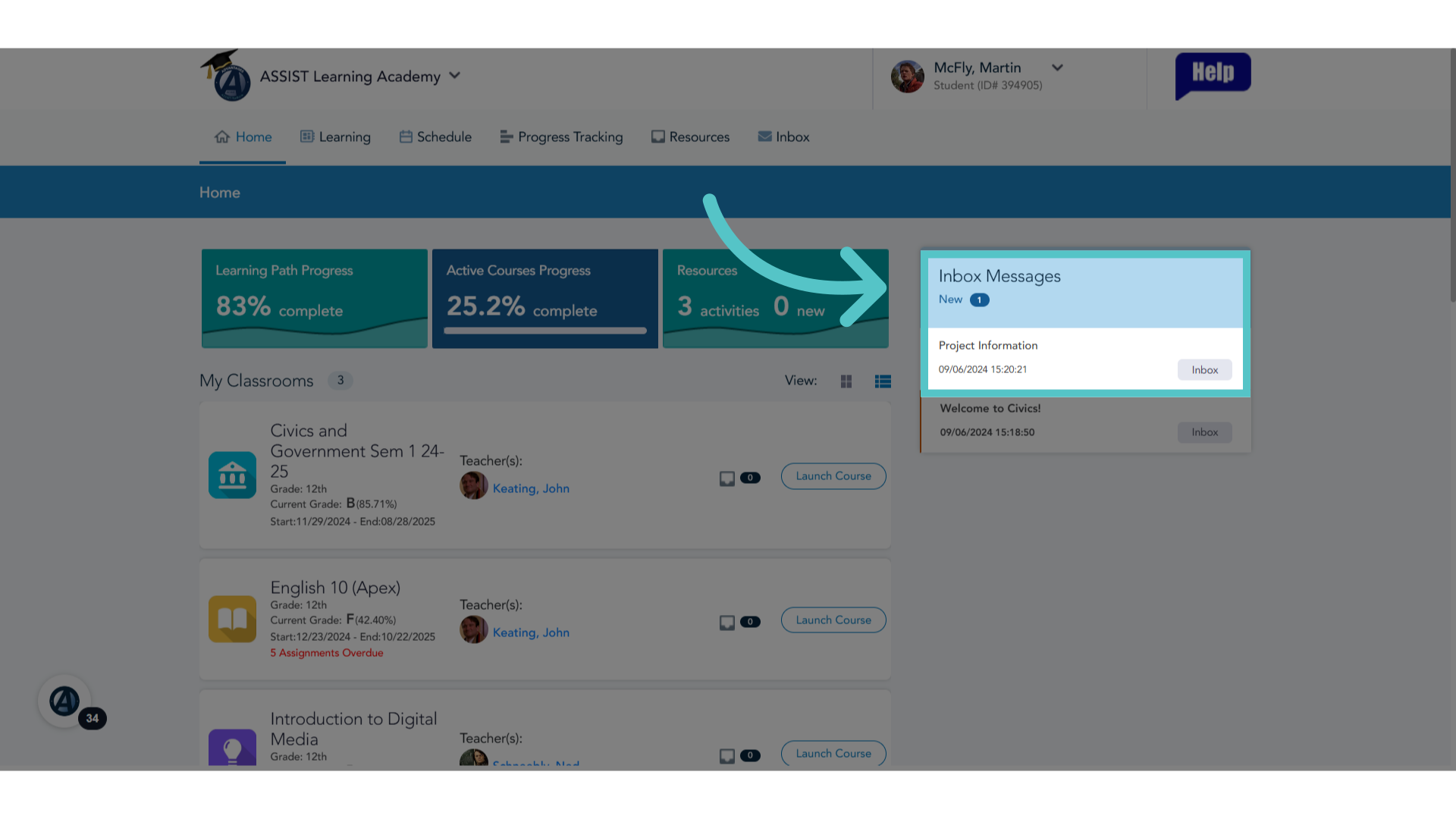Launch Civics and Government course
The image size is (1456, 819).
[833, 476]
